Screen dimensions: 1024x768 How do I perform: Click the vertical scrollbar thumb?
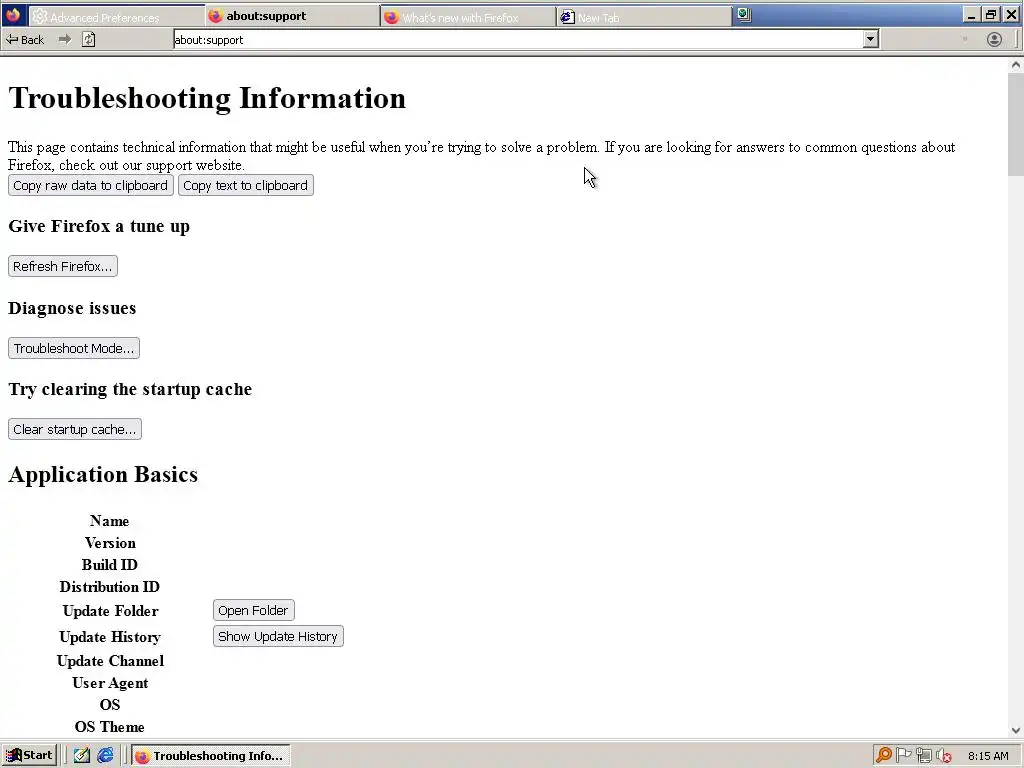tap(1016, 124)
